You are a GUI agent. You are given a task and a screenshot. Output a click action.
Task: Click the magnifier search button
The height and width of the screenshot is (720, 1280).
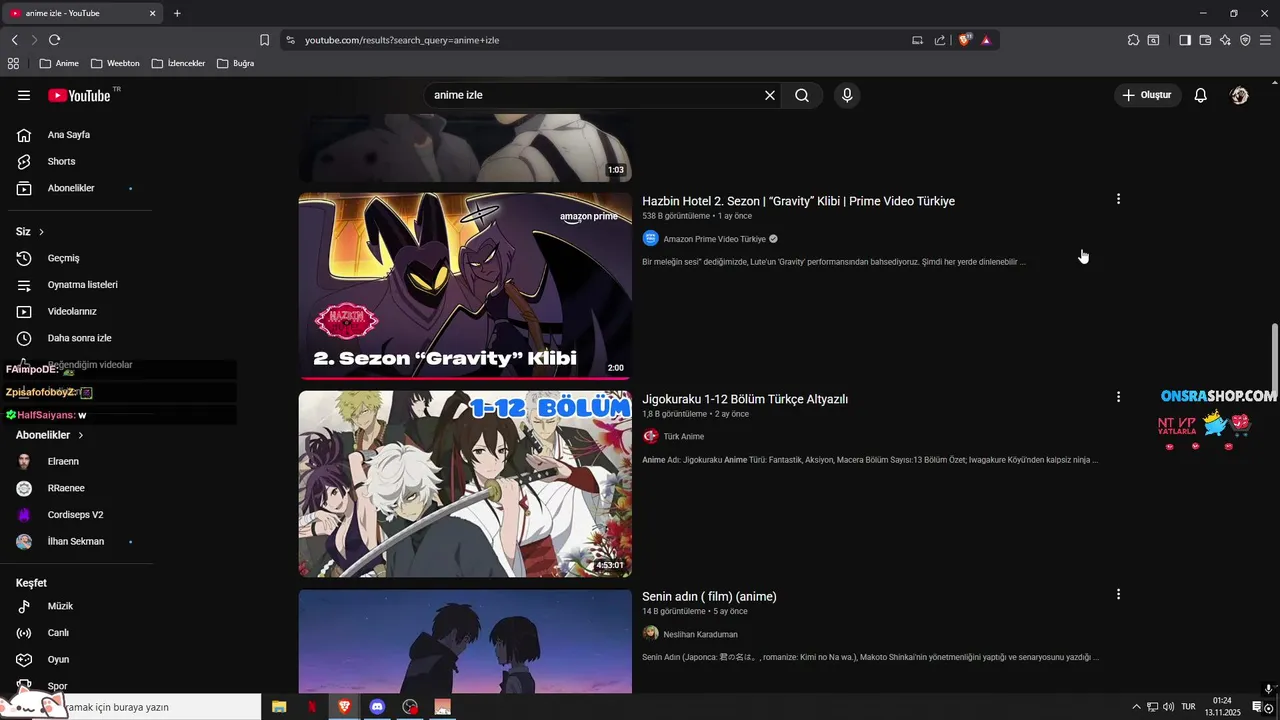802,95
